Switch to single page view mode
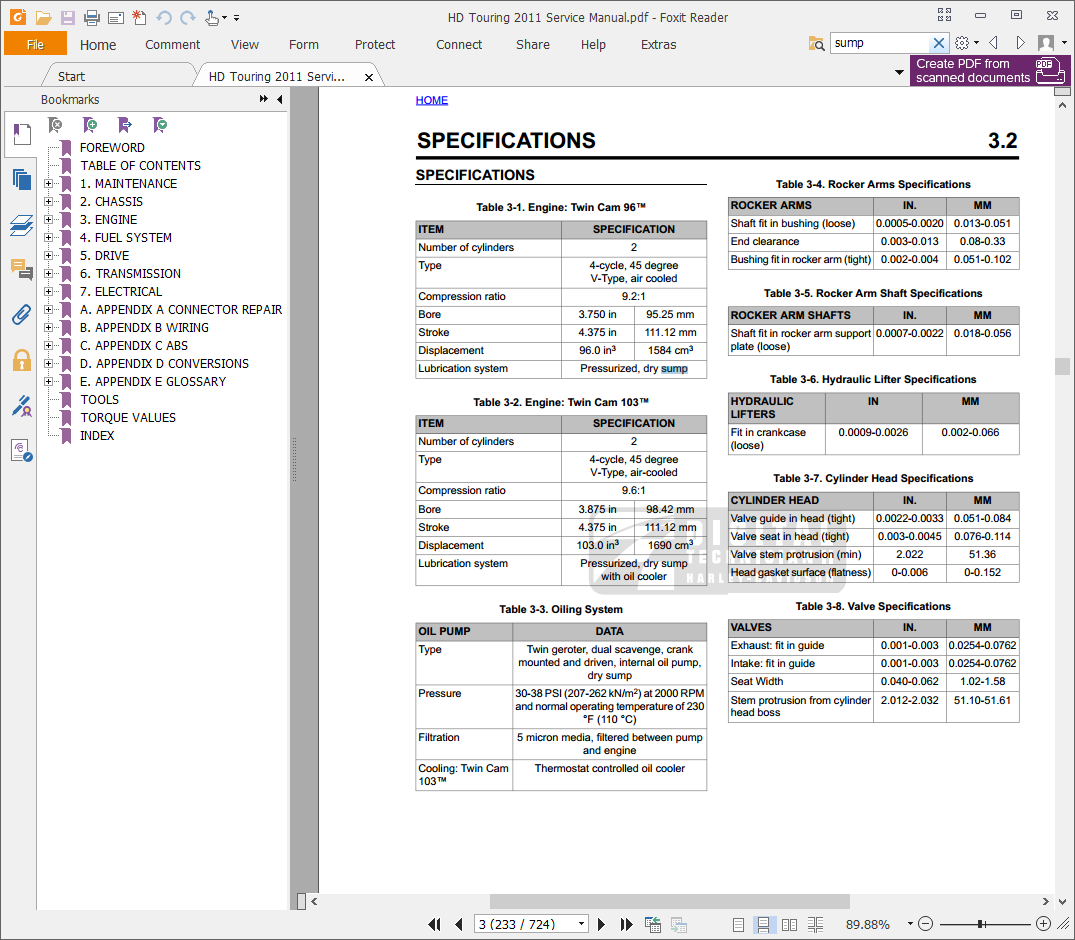This screenshot has height=940, width=1075. point(737,924)
